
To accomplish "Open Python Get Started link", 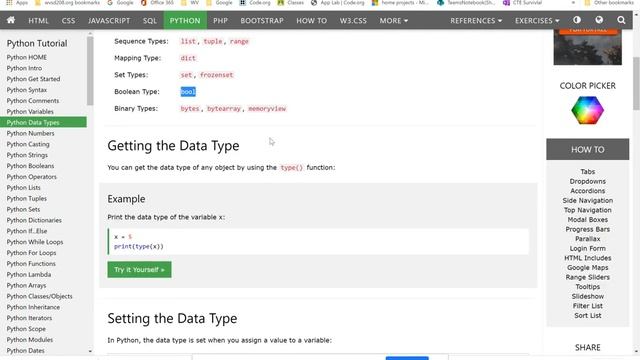I will tap(33, 79).
